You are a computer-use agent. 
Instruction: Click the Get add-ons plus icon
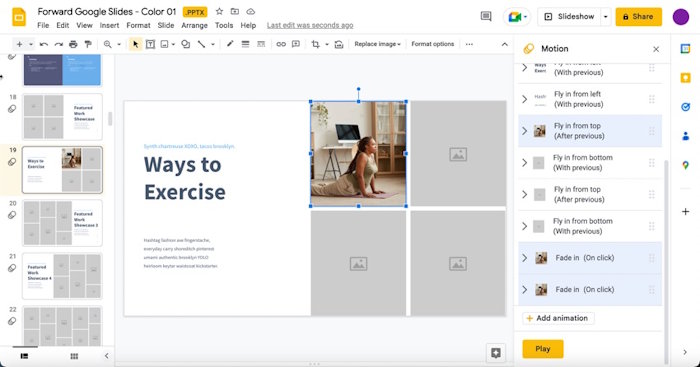click(x=685, y=212)
